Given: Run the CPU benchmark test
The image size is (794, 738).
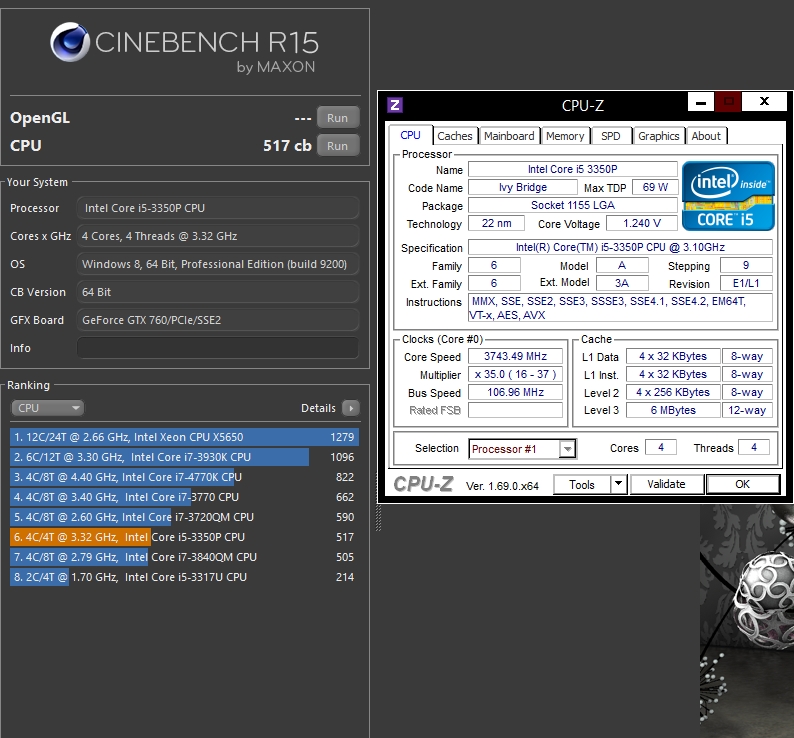Looking at the screenshot, I should click(337, 146).
